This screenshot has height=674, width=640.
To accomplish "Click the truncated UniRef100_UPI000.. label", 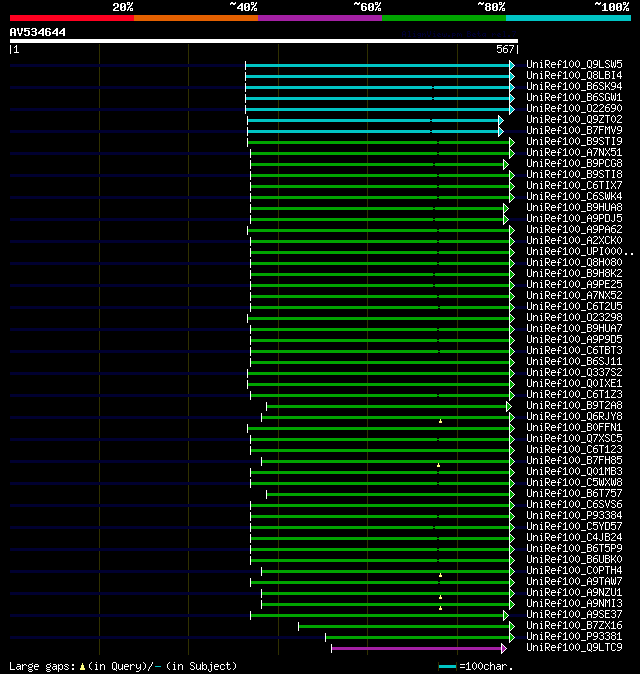I will coord(580,251).
